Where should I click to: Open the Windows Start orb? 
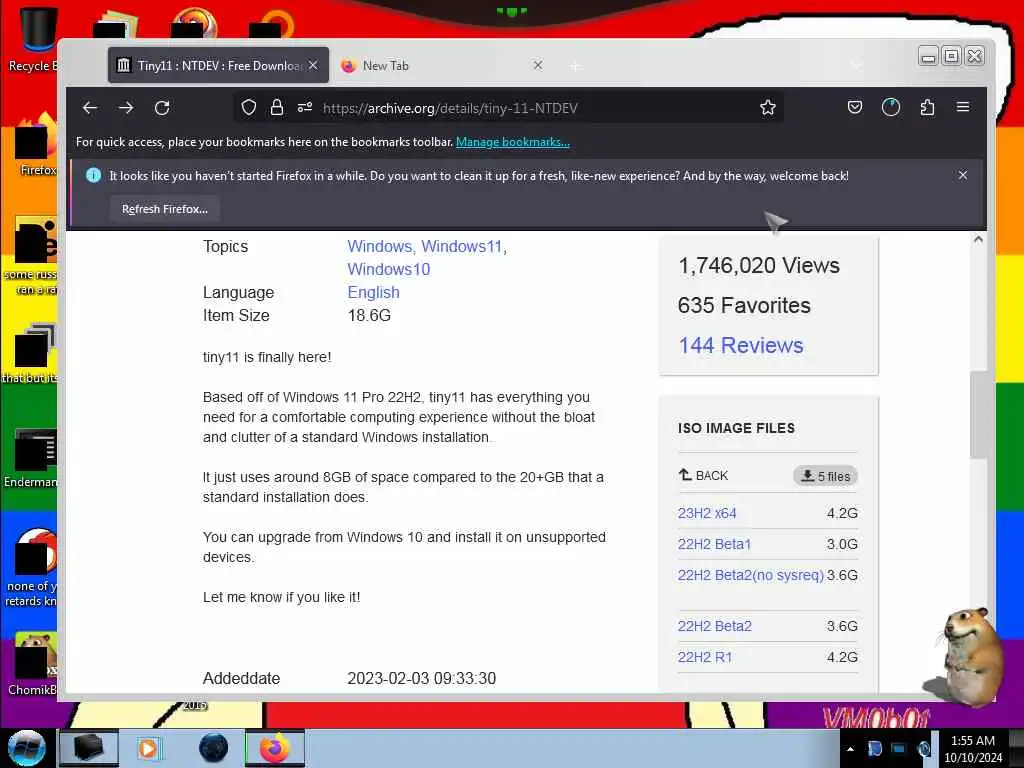26,748
